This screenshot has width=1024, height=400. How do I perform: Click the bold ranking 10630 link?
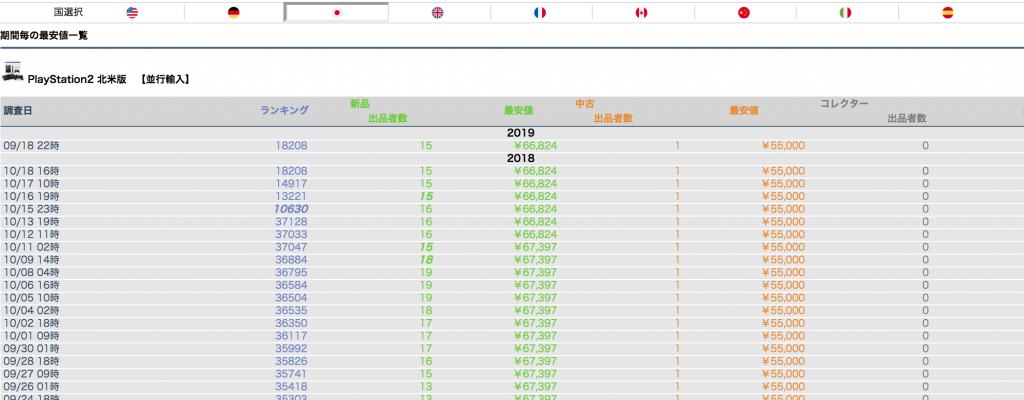click(290, 209)
